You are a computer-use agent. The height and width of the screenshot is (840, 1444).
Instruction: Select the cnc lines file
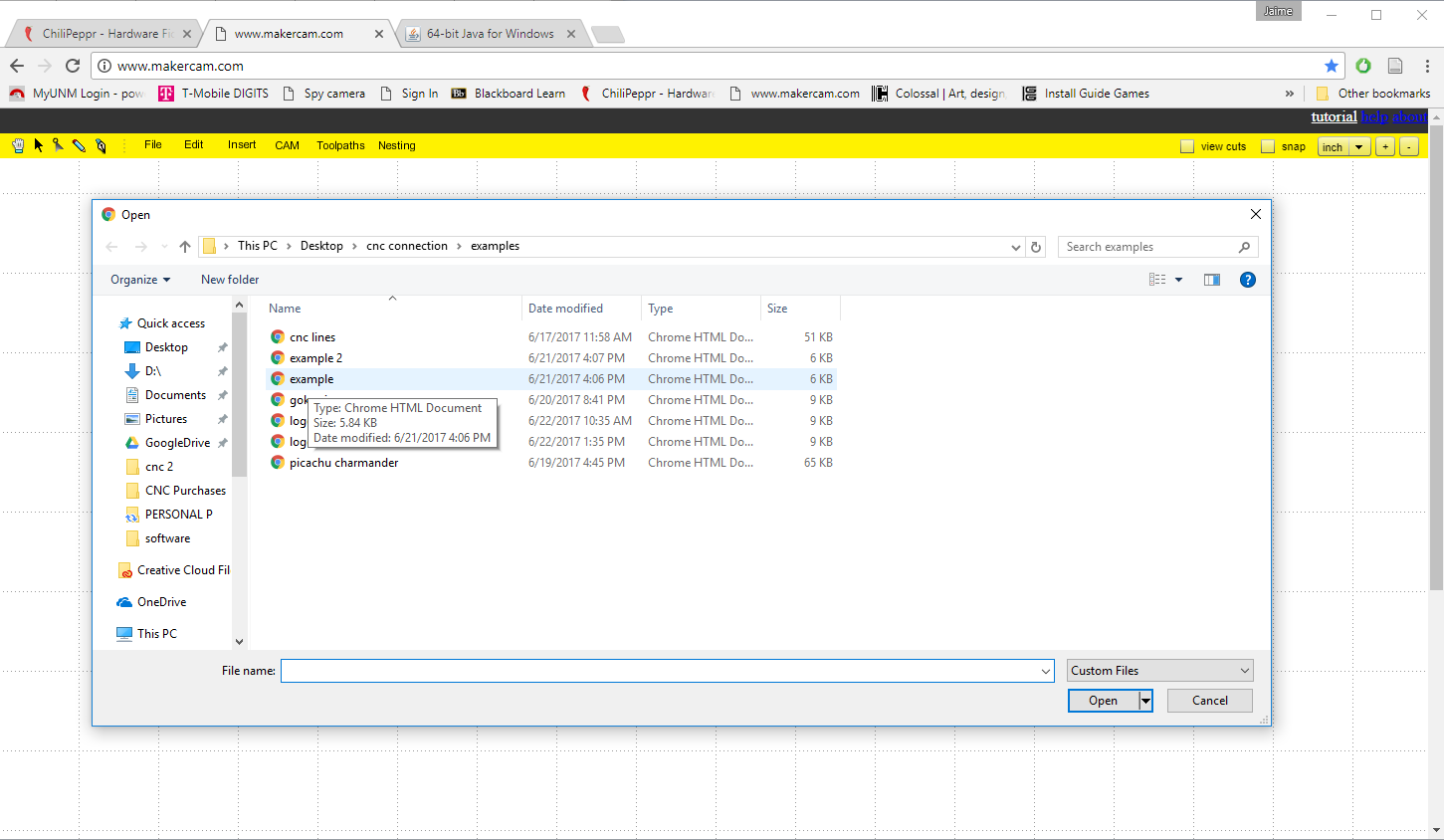[312, 337]
